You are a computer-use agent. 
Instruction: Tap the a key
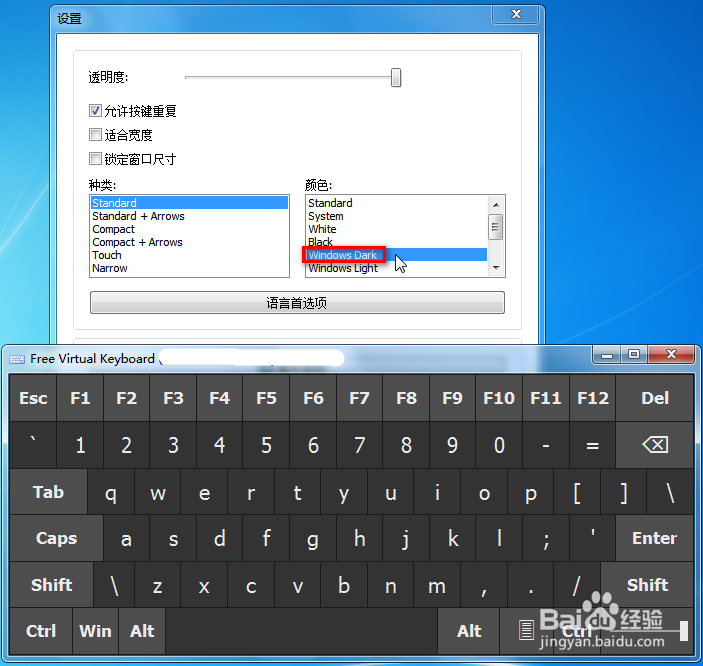tap(126, 538)
